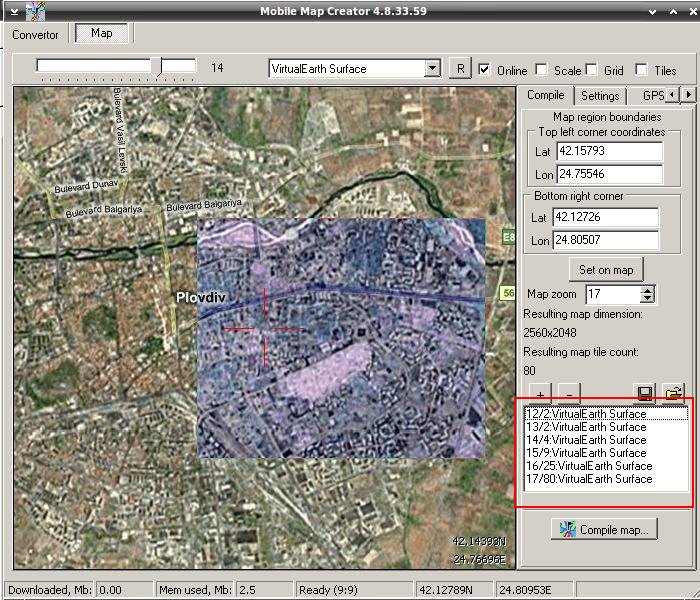Click the Compile map button

605,529
